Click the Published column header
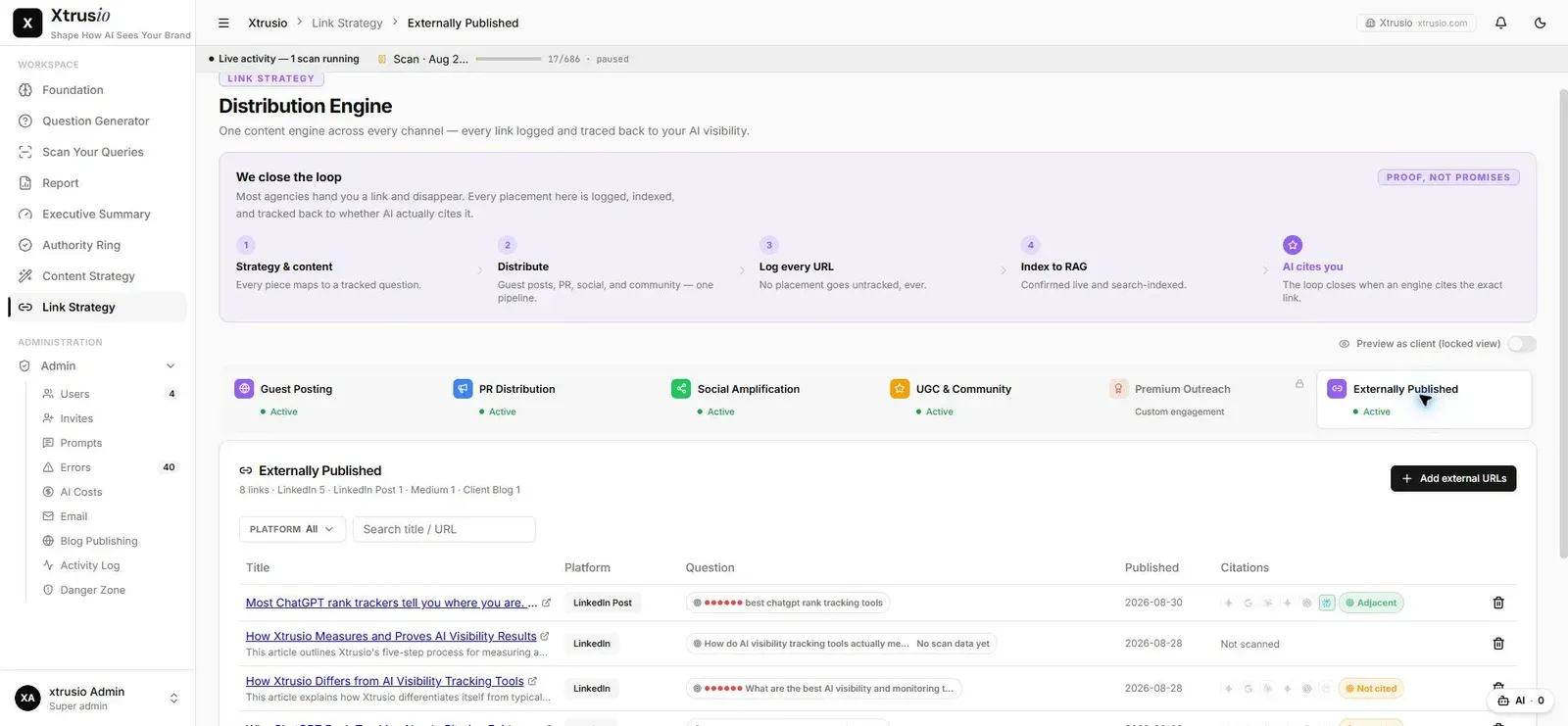Viewport: 1568px width, 726px height. (x=1151, y=567)
